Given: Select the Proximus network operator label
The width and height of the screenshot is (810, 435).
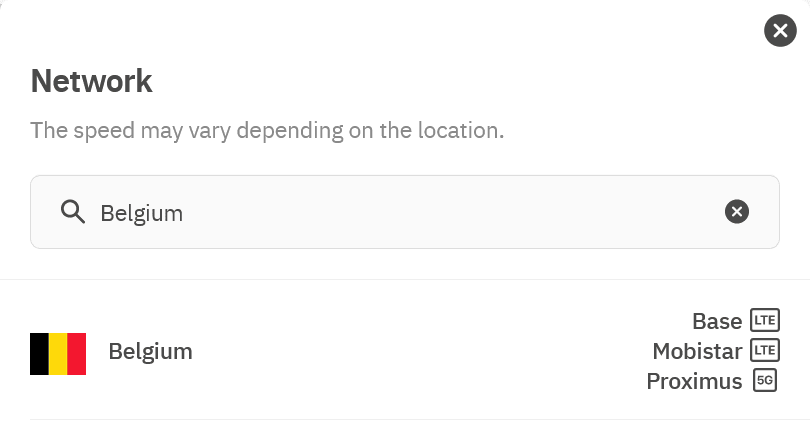Looking at the screenshot, I should 694,381.
